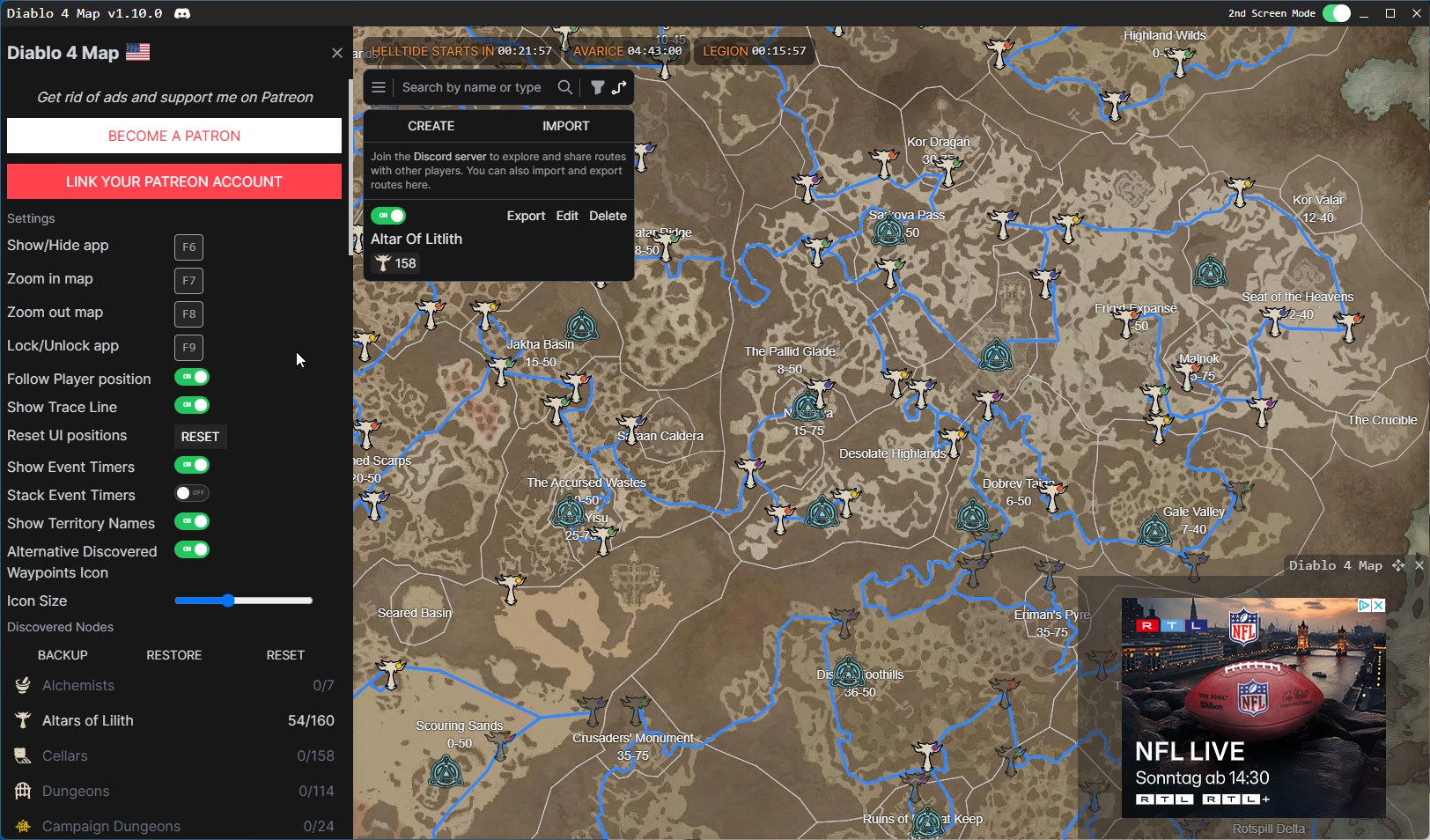Toggle 2nd Screen Mode switch
Screen dimensions: 1430x840
[x=1336, y=13]
